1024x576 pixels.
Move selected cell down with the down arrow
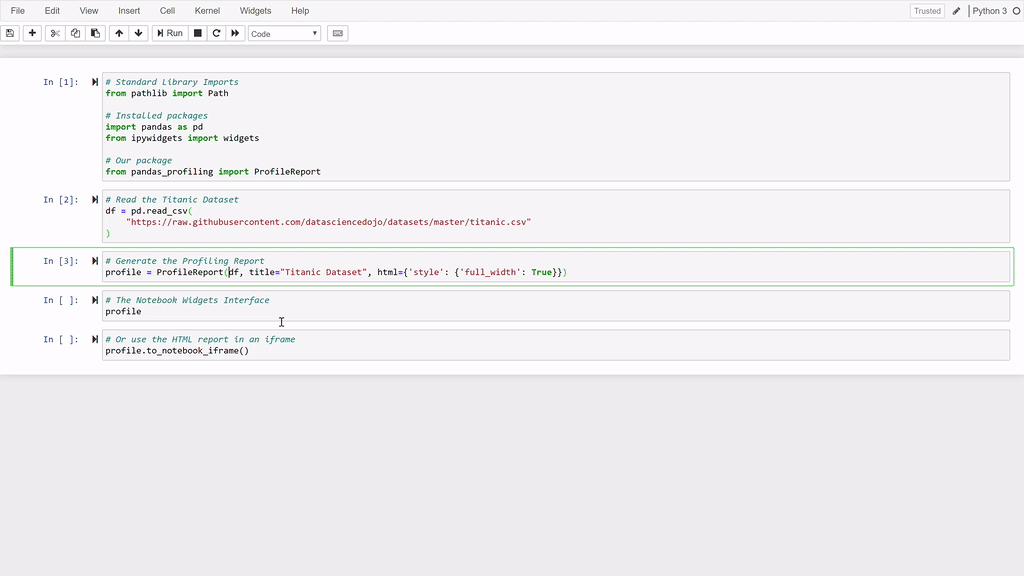tap(137, 33)
